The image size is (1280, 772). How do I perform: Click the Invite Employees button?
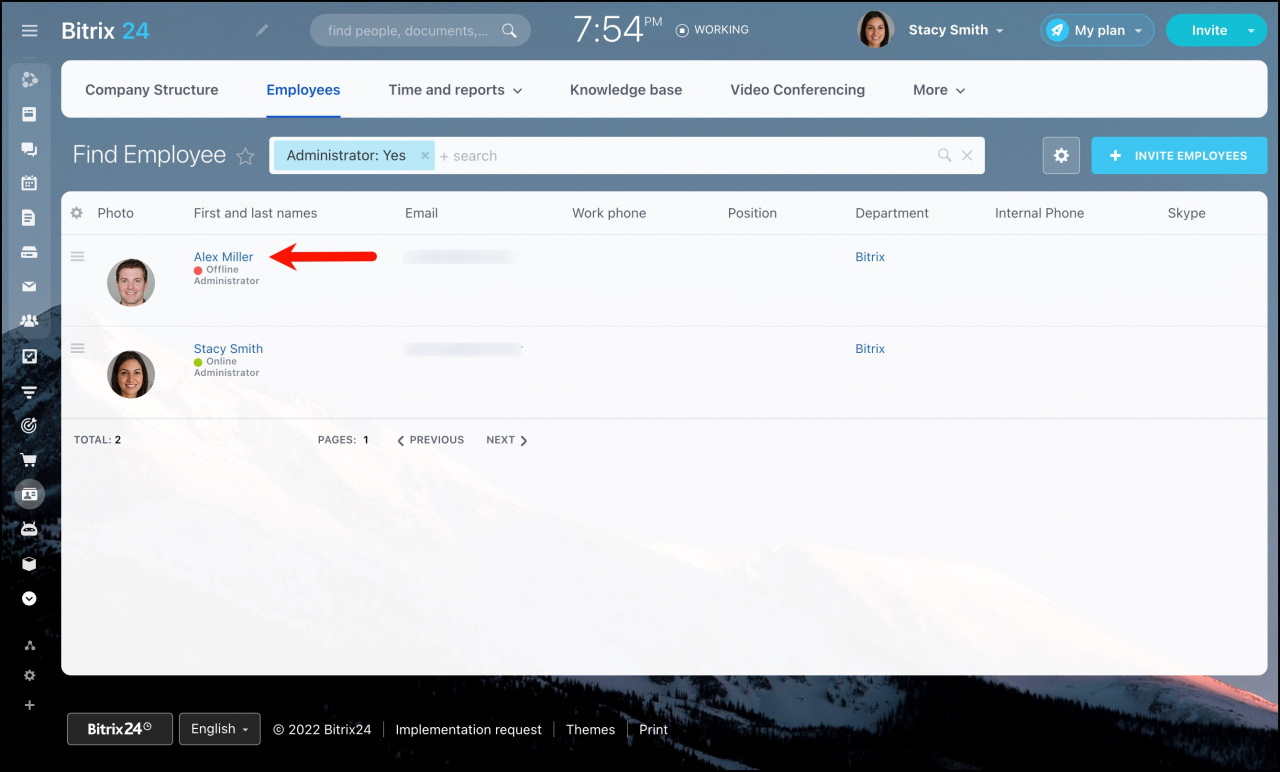coord(1179,156)
